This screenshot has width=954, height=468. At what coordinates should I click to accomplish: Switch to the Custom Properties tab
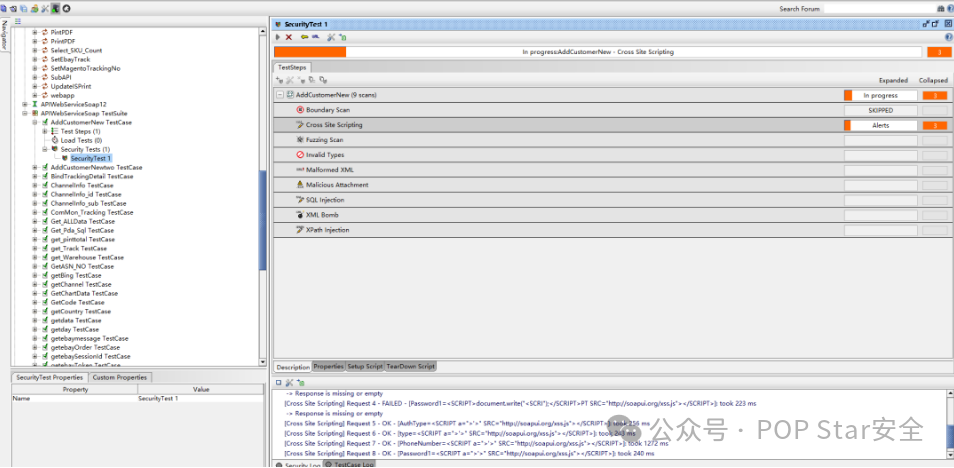[x=120, y=378]
